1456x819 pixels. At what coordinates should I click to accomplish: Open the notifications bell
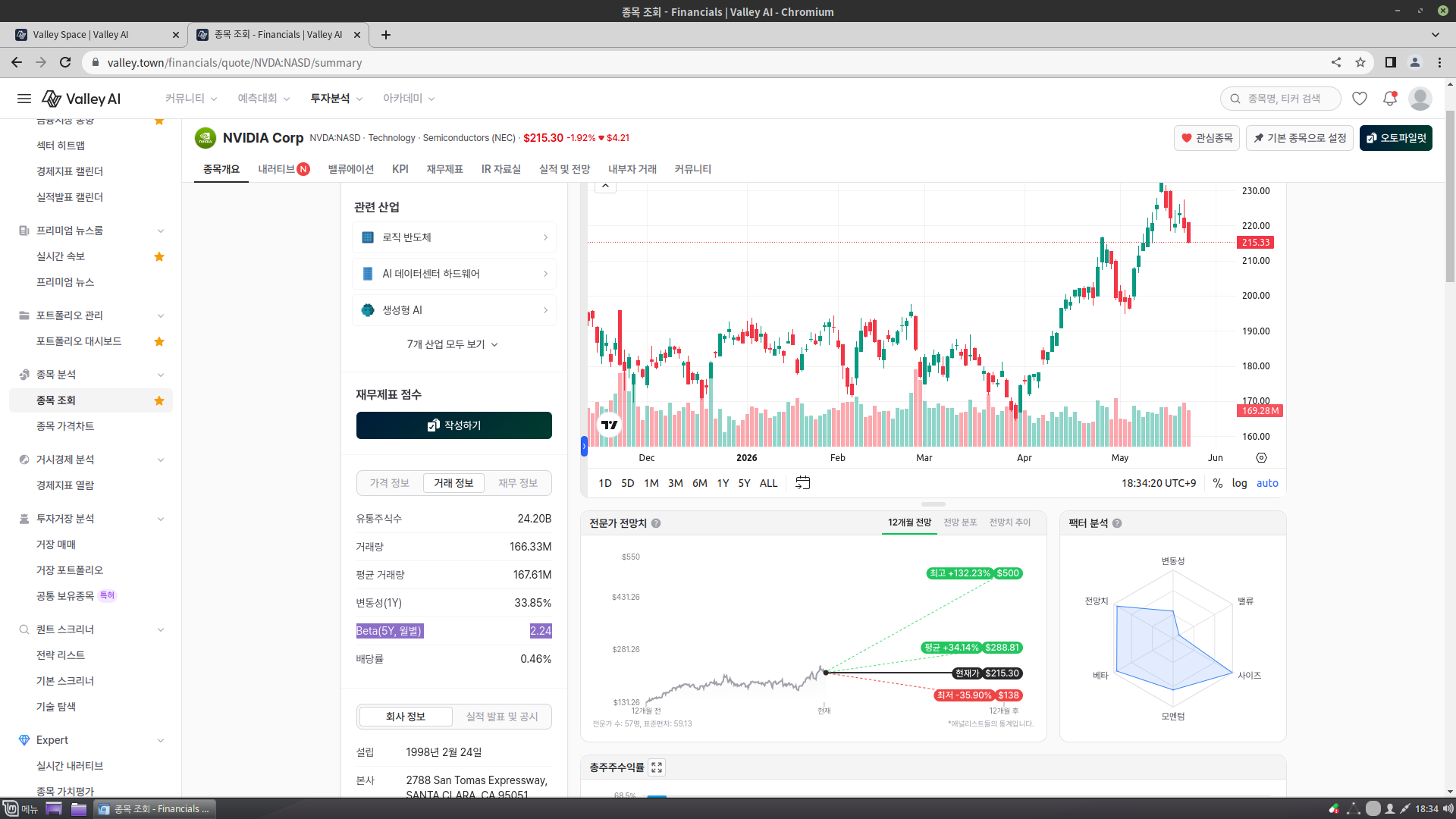(1390, 99)
